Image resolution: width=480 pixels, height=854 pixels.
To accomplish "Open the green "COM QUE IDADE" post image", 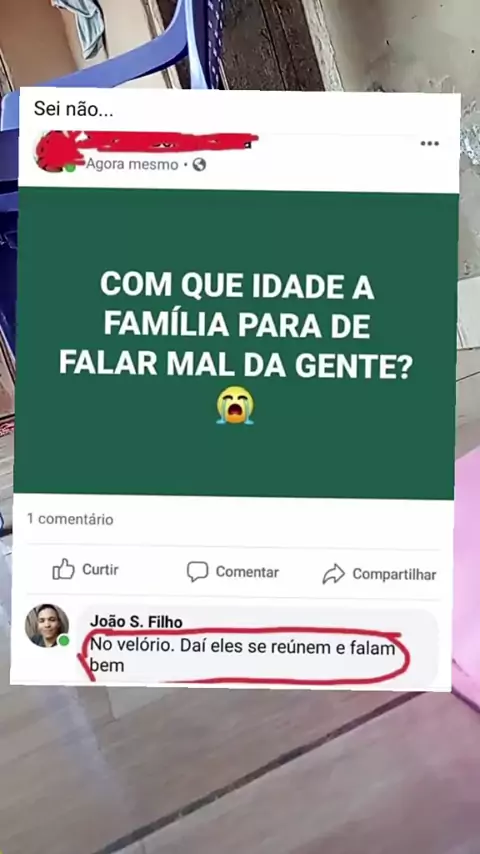I will coord(234,343).
